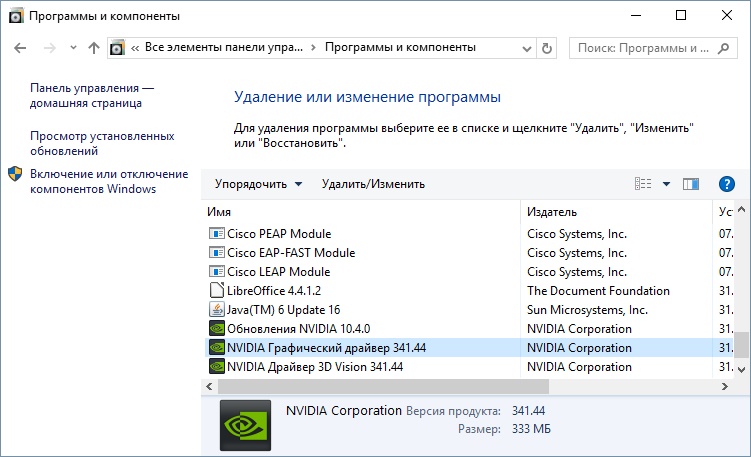Open the view options dropdown arrow

666,184
